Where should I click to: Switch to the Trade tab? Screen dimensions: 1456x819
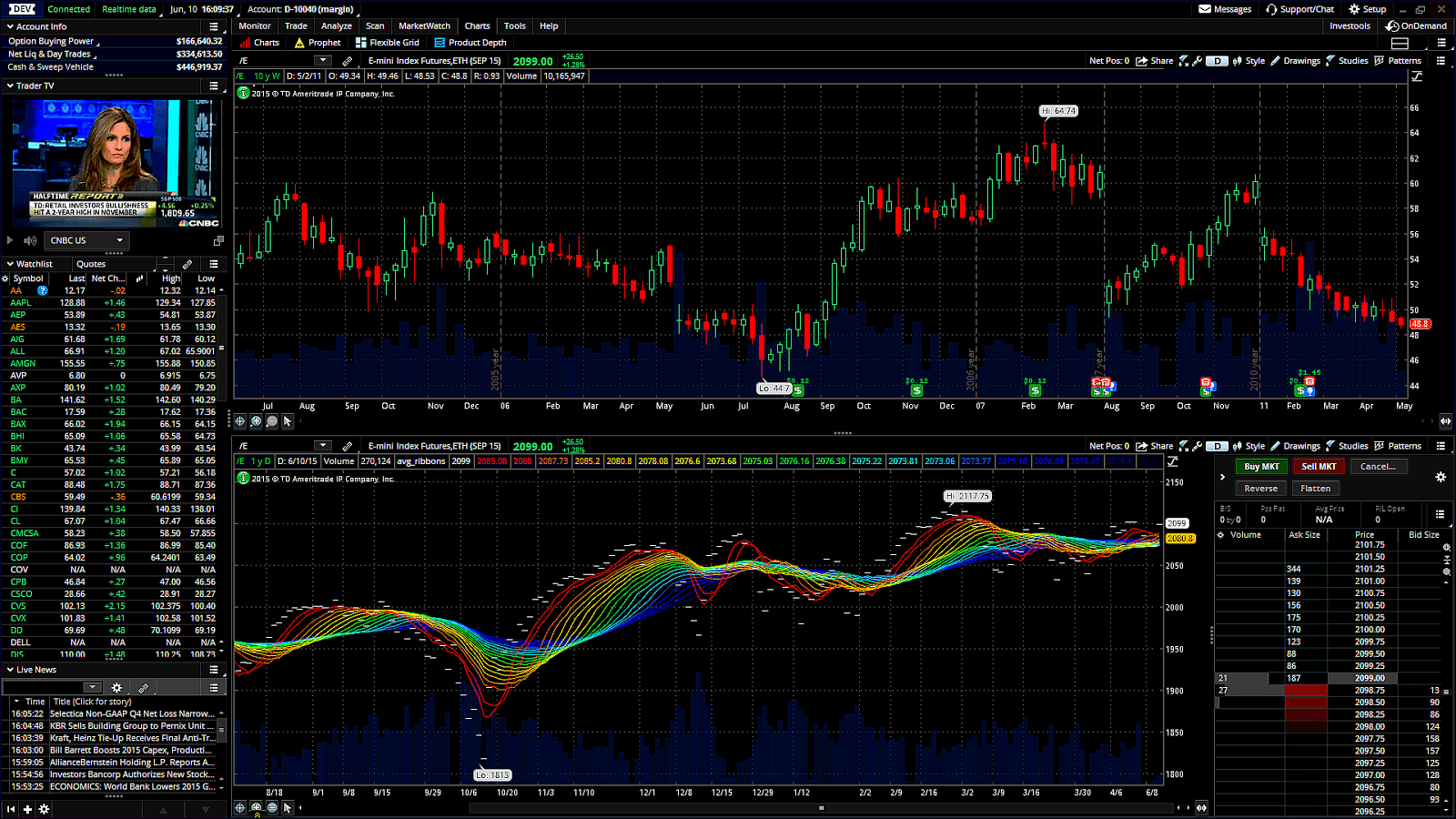pos(296,25)
